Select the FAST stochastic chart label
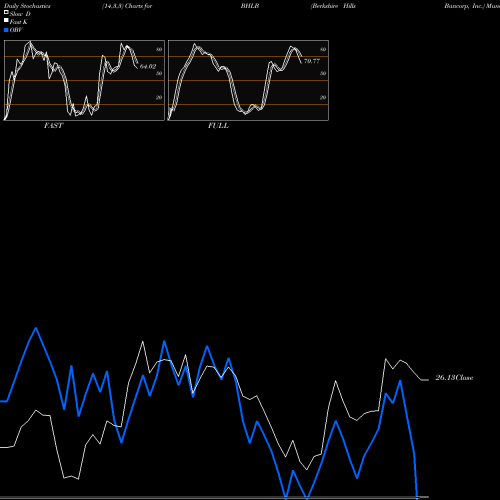Screen dimensions: 500x500 54,126
